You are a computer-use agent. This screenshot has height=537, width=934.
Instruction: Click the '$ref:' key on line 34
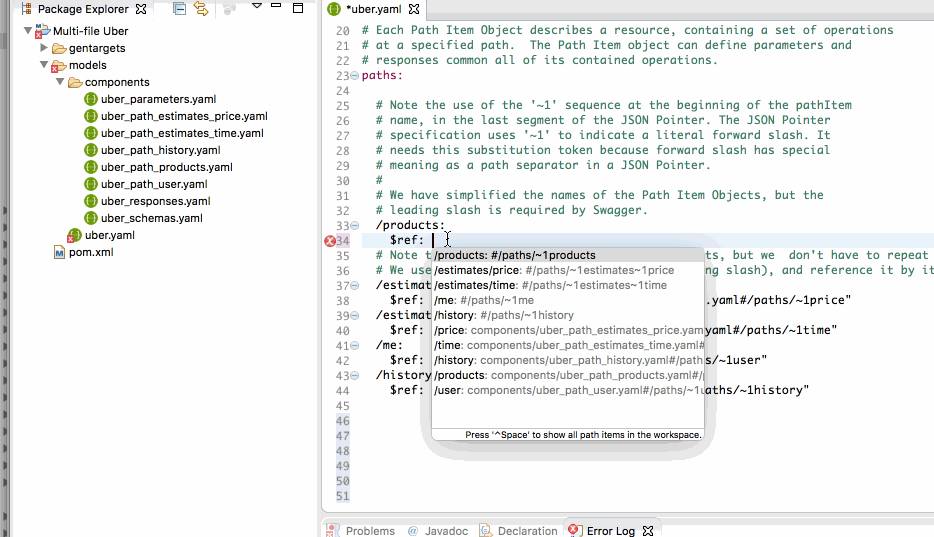(407, 240)
